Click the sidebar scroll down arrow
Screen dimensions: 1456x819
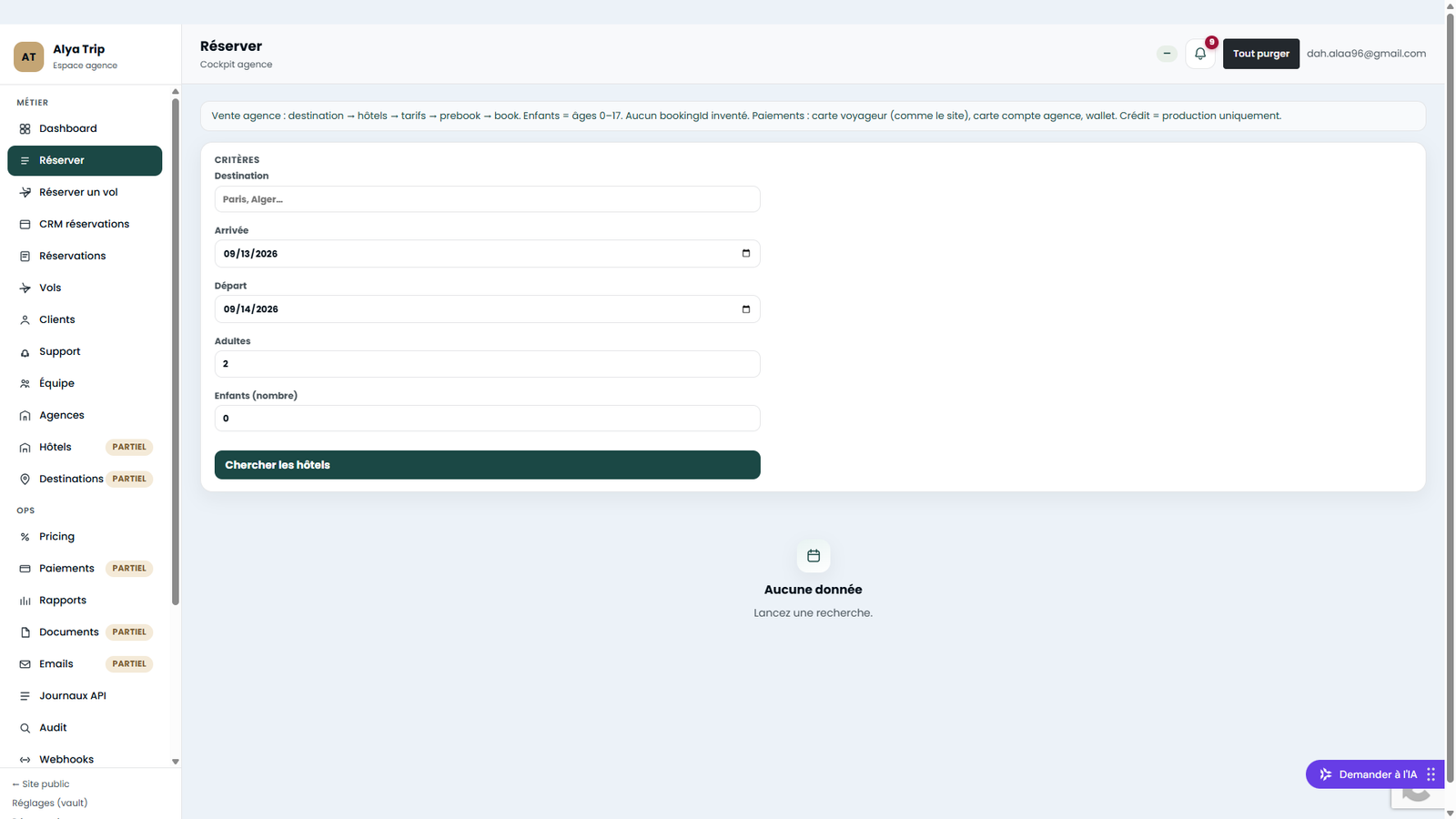click(x=176, y=762)
